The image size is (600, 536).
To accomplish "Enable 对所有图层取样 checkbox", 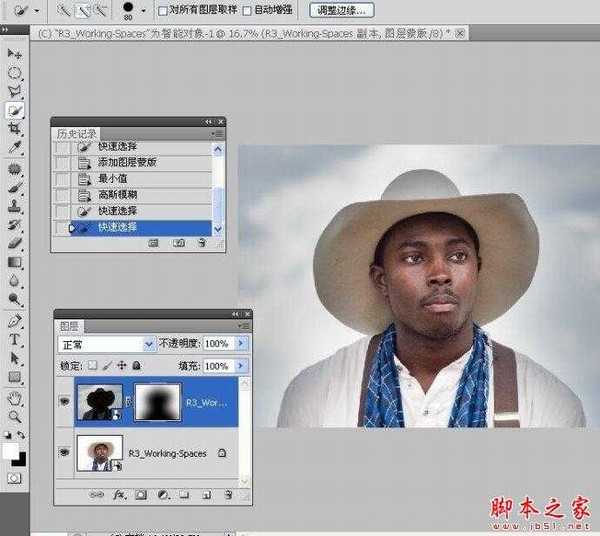I will (165, 10).
